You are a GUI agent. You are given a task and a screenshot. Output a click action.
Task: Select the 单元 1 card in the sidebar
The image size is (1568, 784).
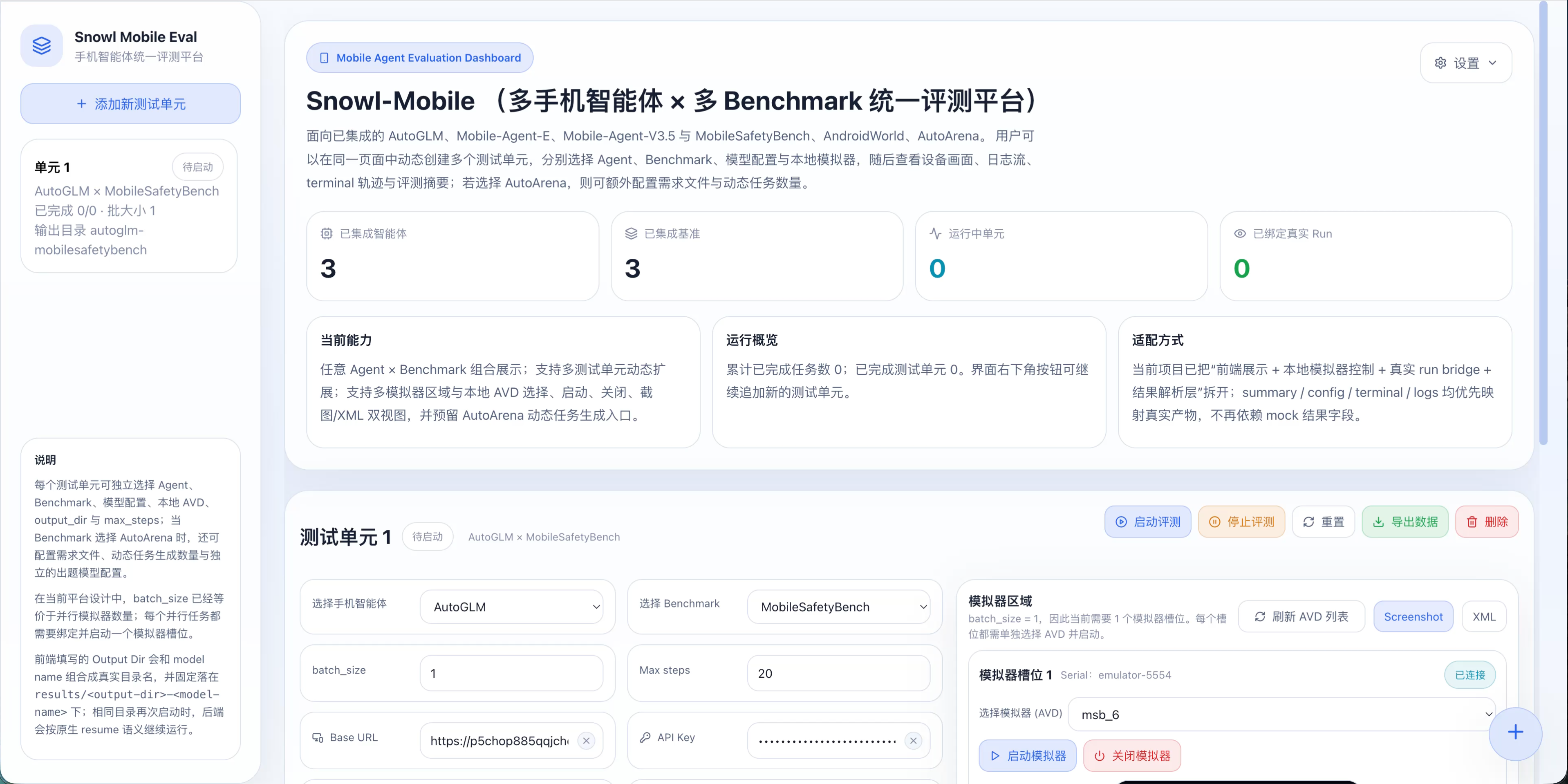pos(129,206)
